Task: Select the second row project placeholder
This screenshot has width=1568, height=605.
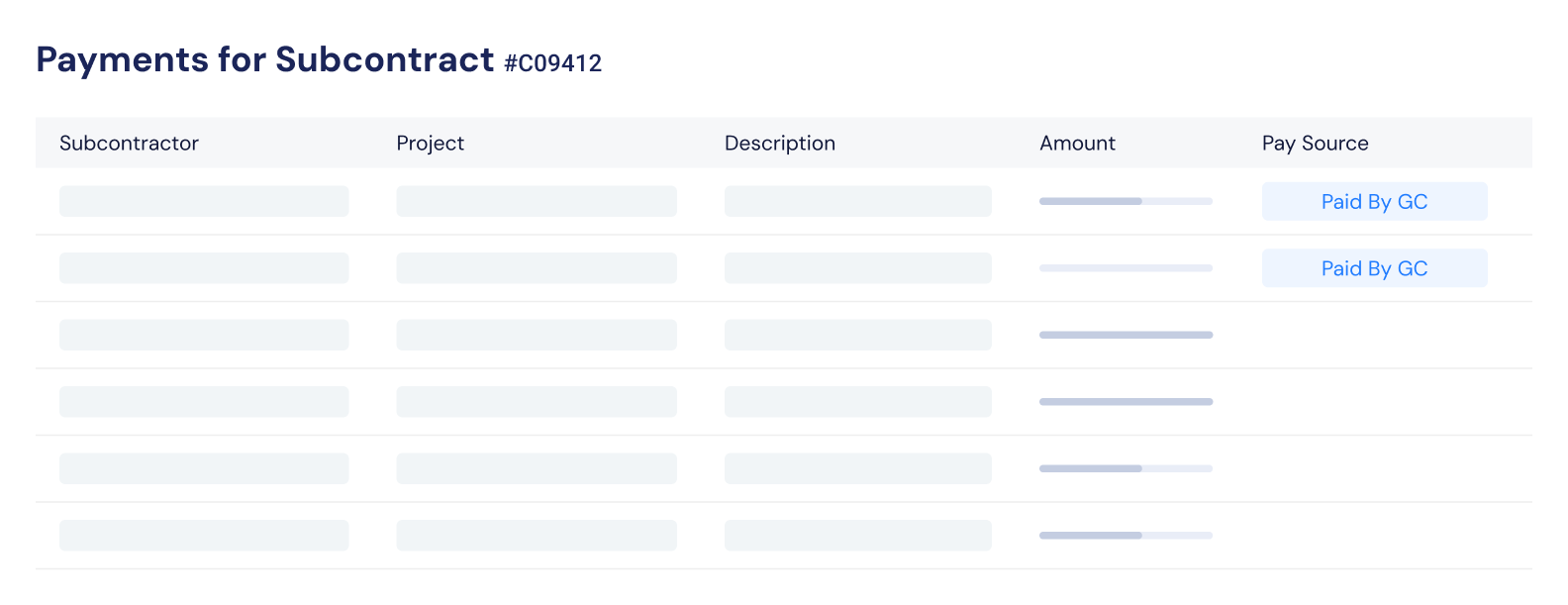Action: tap(537, 268)
